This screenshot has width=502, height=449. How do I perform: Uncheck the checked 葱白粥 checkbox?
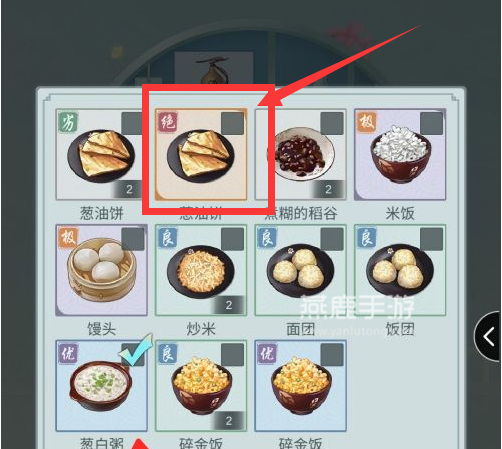pos(133,354)
